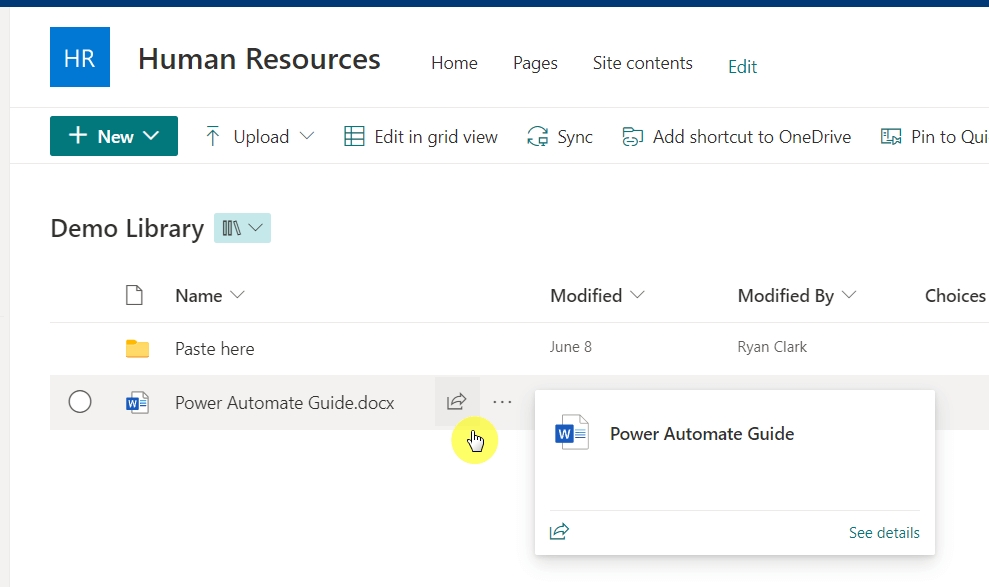
Task: Click the Paste here folder icon
Action: (138, 349)
